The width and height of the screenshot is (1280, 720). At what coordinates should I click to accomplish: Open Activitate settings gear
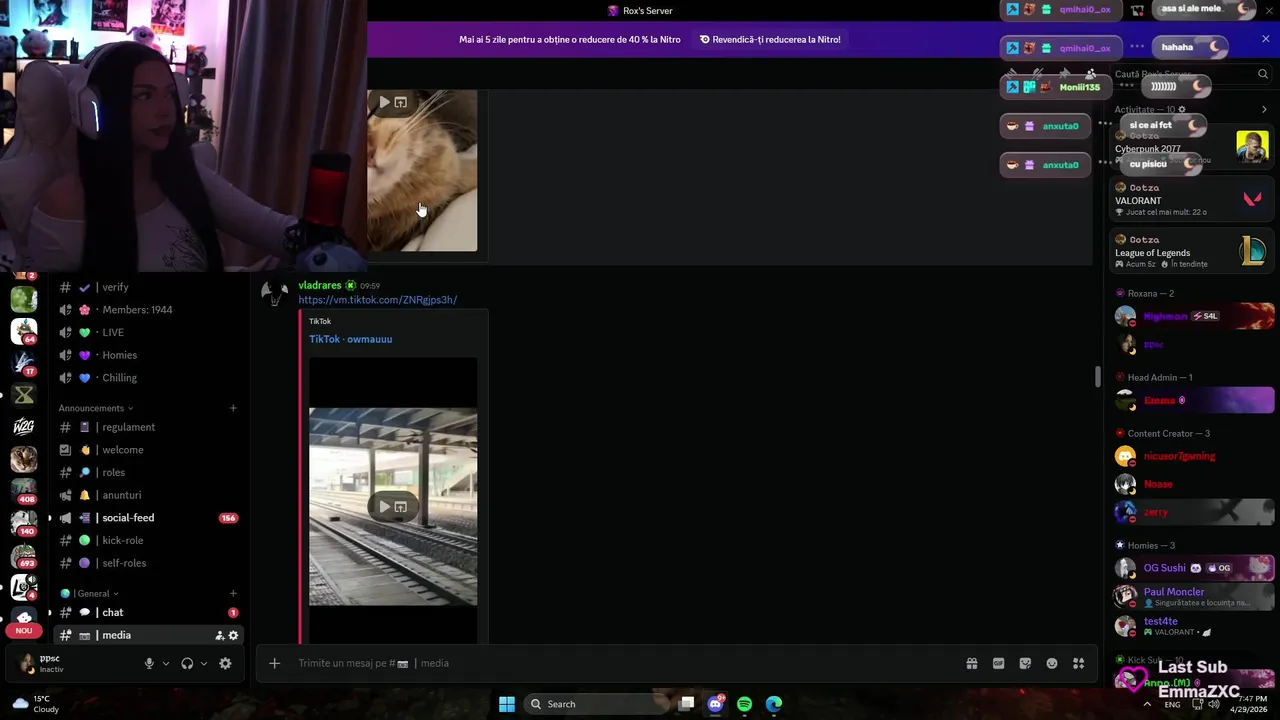tap(1182, 110)
